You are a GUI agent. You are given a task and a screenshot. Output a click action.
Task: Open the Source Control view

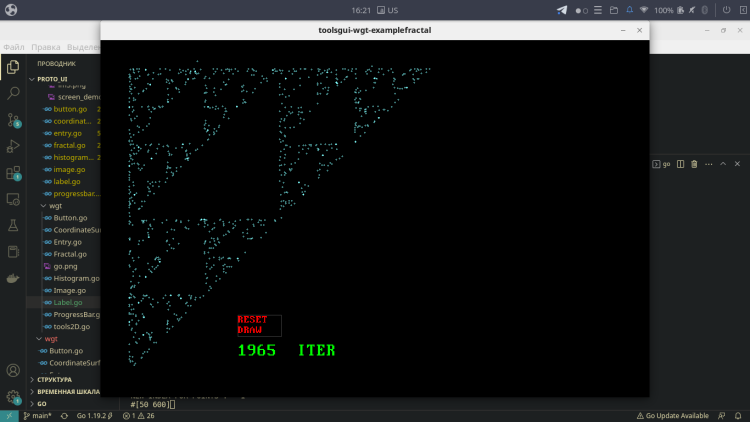pyautogui.click(x=13, y=120)
